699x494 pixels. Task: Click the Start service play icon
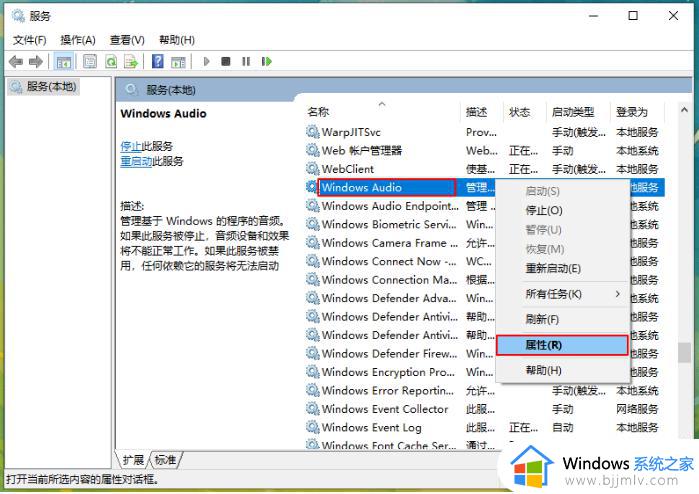coord(206,62)
